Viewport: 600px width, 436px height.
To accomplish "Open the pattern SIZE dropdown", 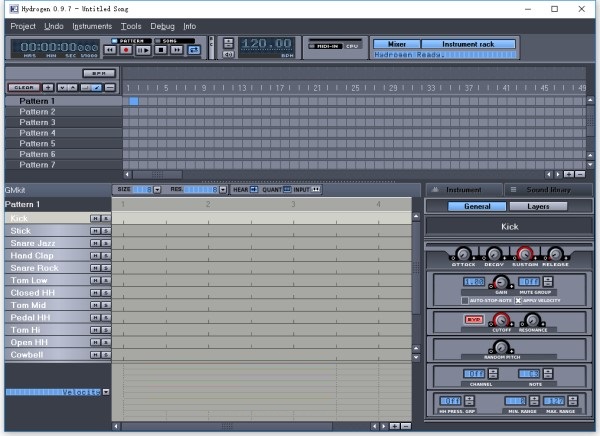I will (x=156, y=189).
